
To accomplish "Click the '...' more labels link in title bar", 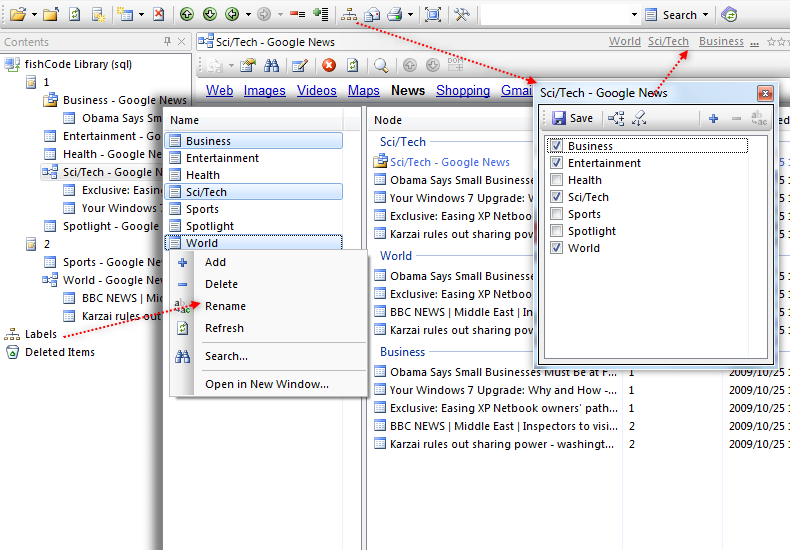I will [754, 42].
